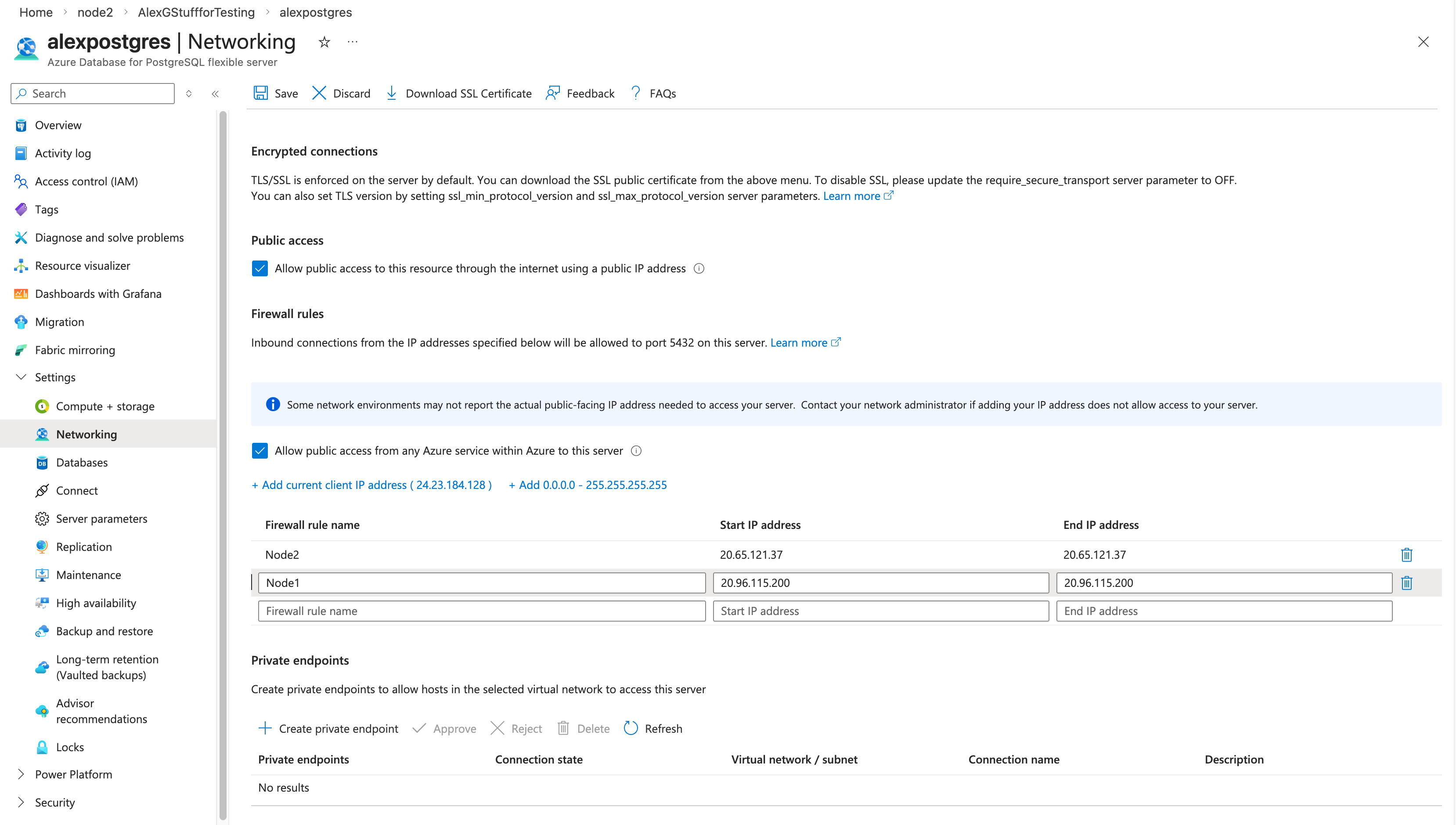Delete the Node1 firewall rule
Image resolution: width=1456 pixels, height=825 pixels.
click(1407, 583)
